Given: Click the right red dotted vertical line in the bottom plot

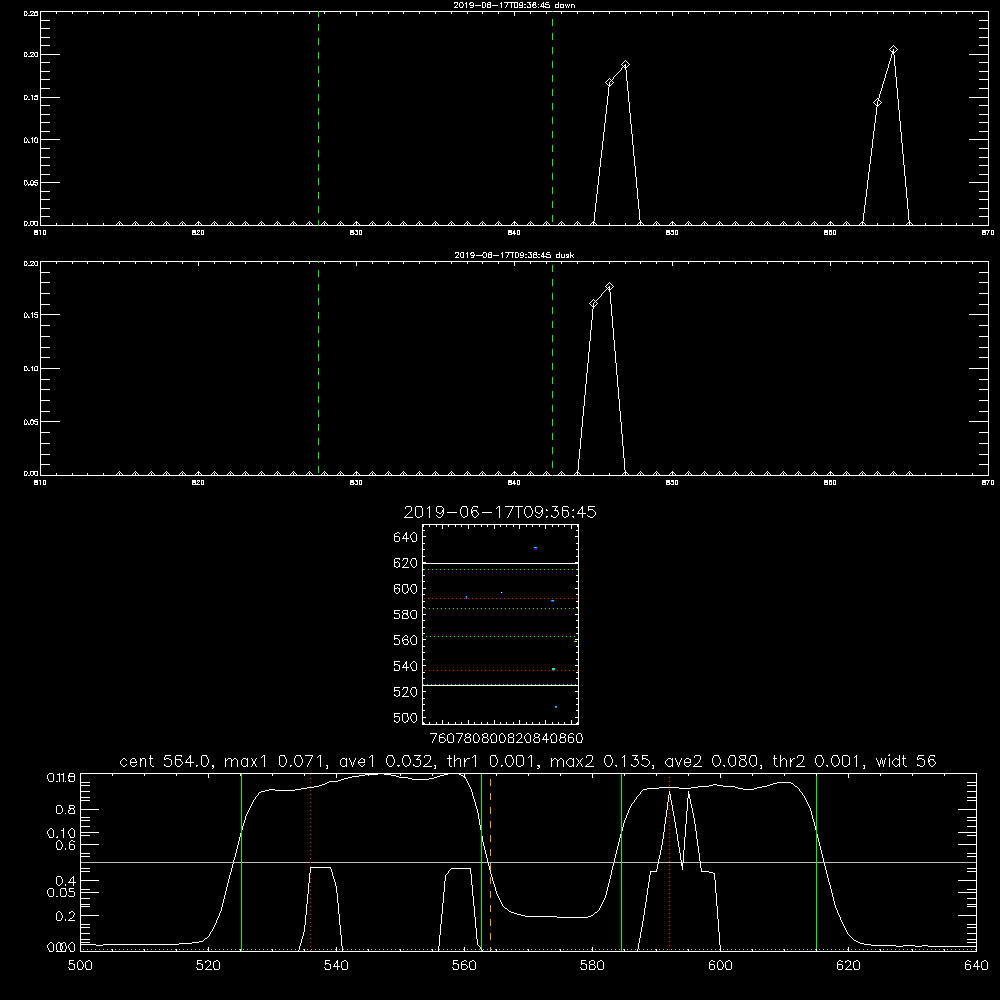Looking at the screenshot, I should click(x=670, y=861).
